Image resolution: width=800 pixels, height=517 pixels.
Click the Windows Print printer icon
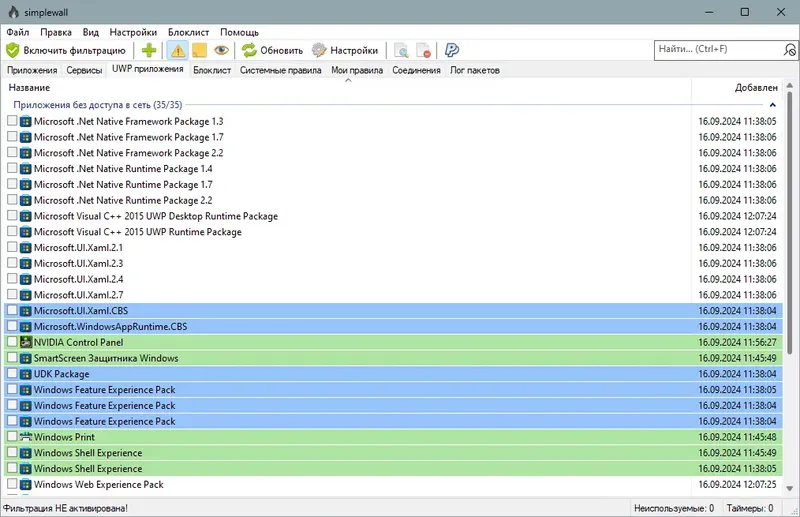[x=26, y=437]
